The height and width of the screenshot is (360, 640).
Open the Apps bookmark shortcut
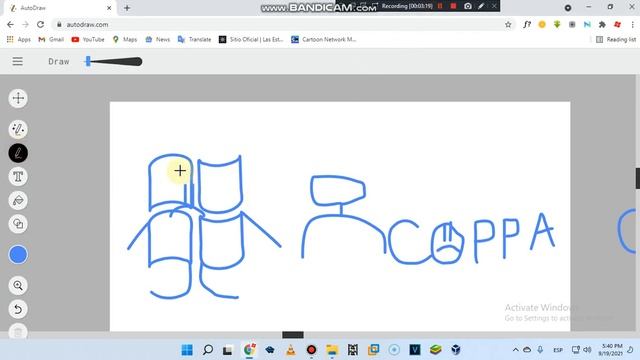pos(19,39)
